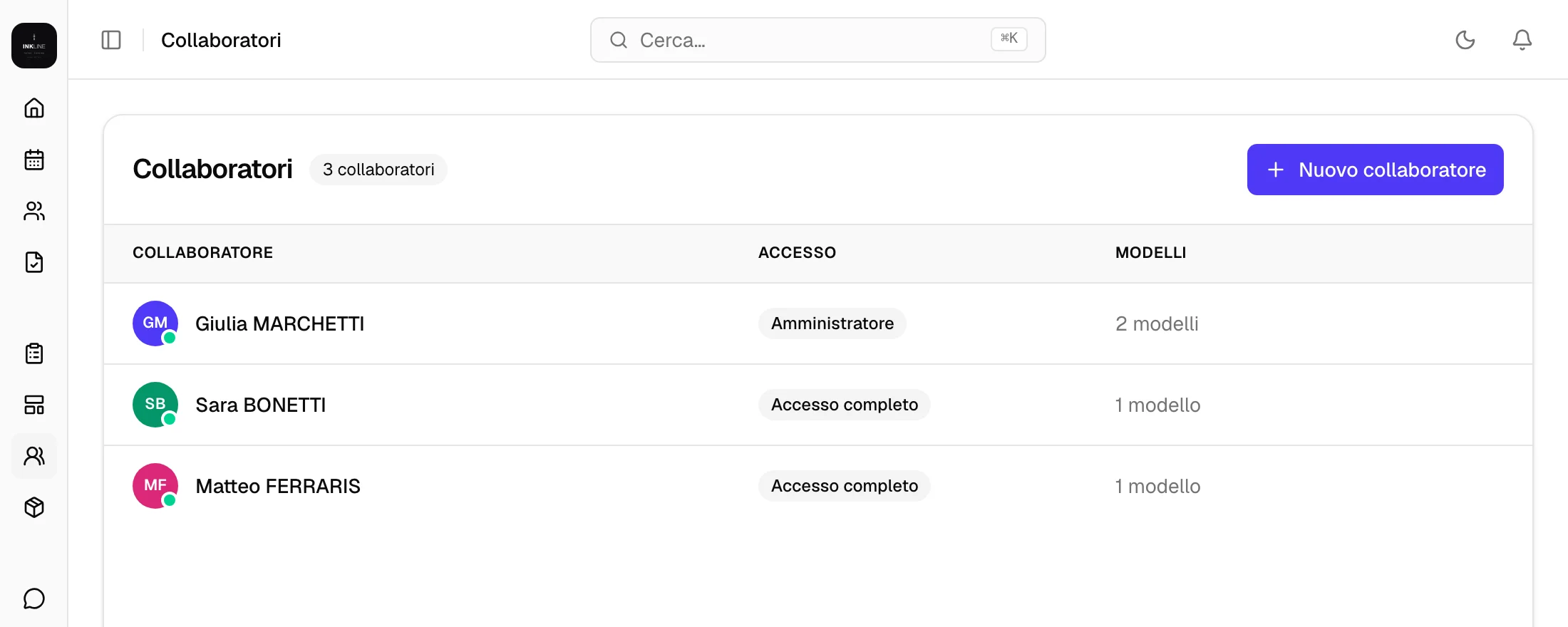Open the two-person clients icon in the sidebar

pyautogui.click(x=34, y=211)
